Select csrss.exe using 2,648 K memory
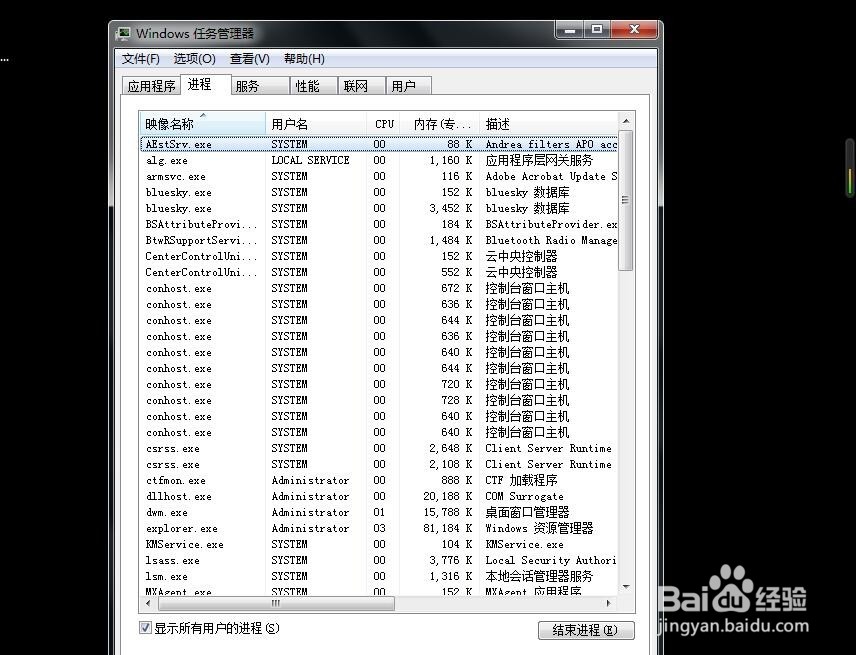The image size is (856, 655). pos(379,448)
